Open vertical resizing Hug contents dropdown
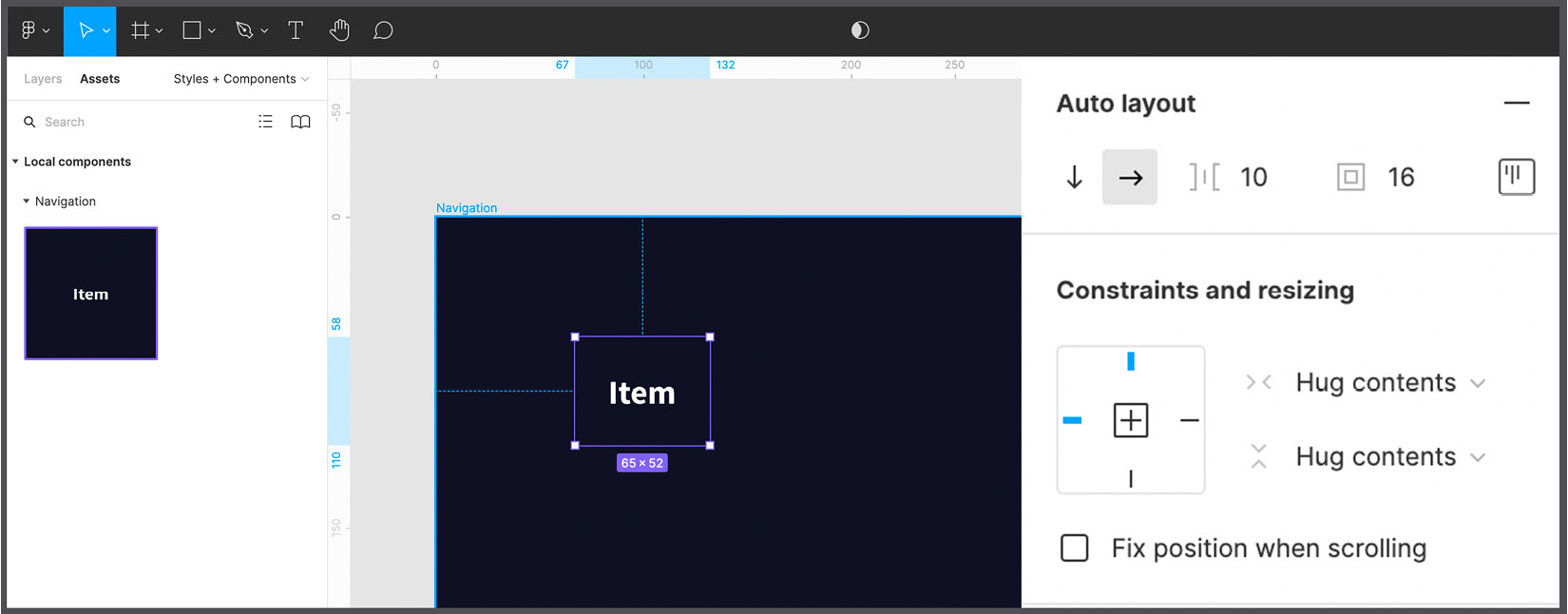1568x614 pixels. [1390, 457]
